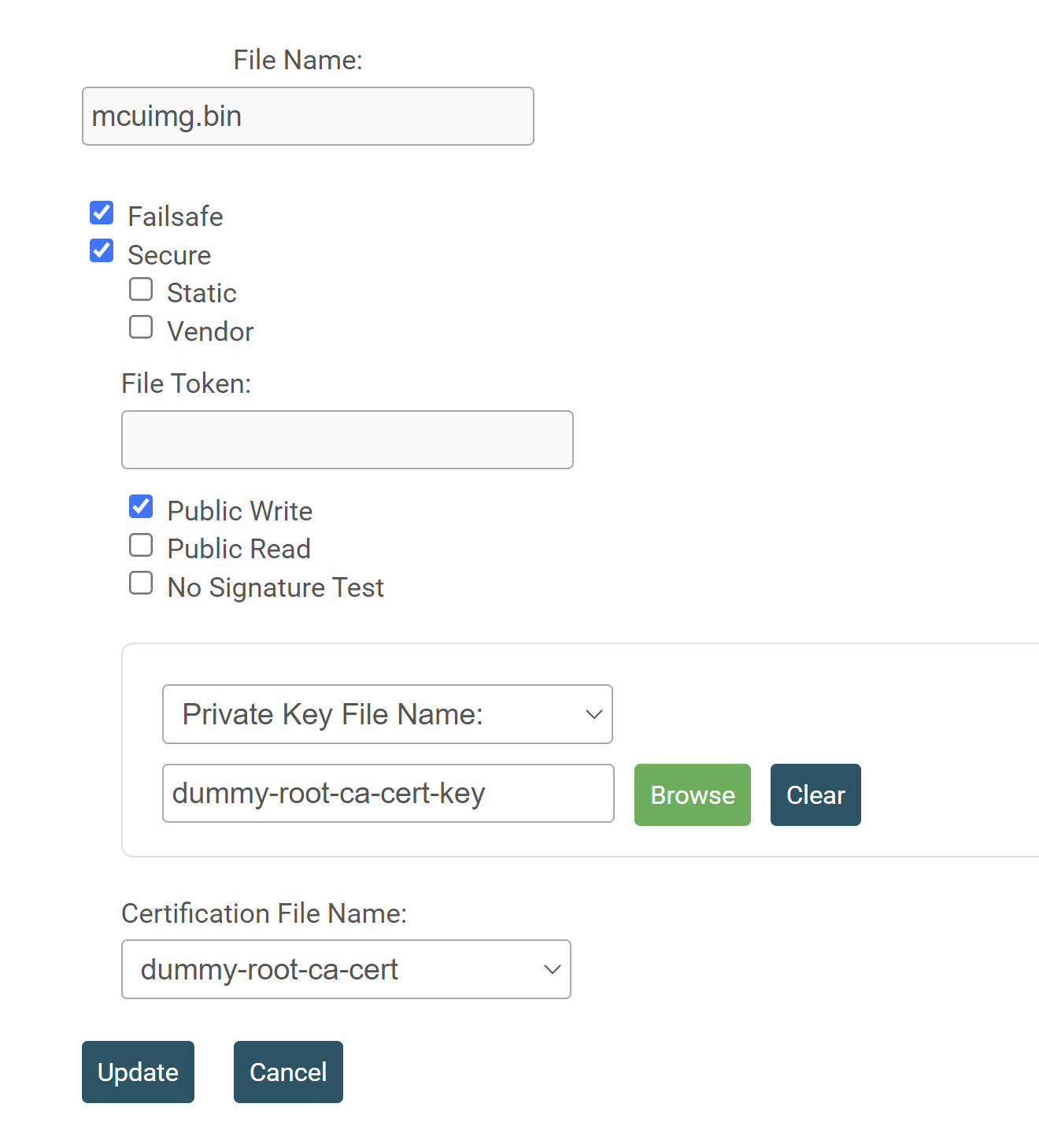The height and width of the screenshot is (1148, 1039).
Task: Click the dummy-root-ca-cert-key text field
Action: coord(388,794)
